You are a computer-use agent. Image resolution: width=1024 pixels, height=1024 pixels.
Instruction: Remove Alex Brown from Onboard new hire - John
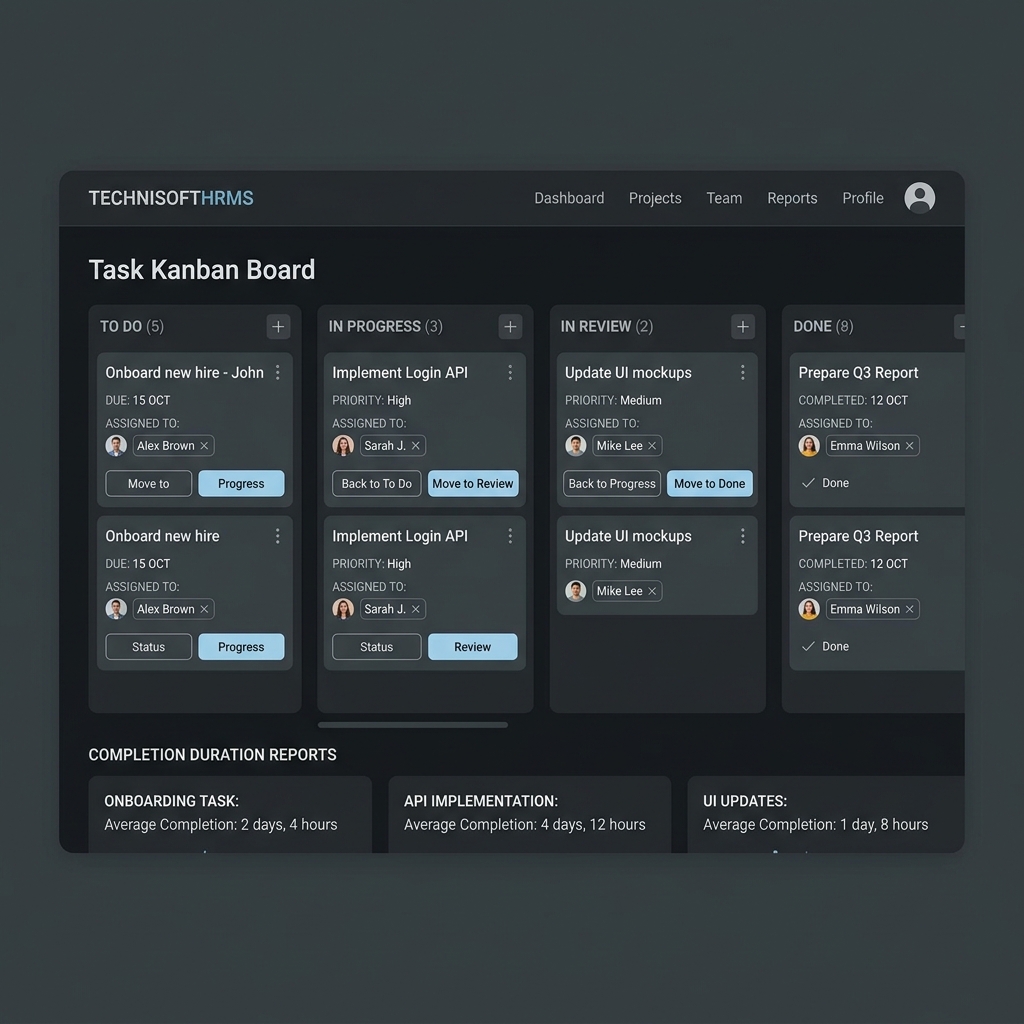204,445
